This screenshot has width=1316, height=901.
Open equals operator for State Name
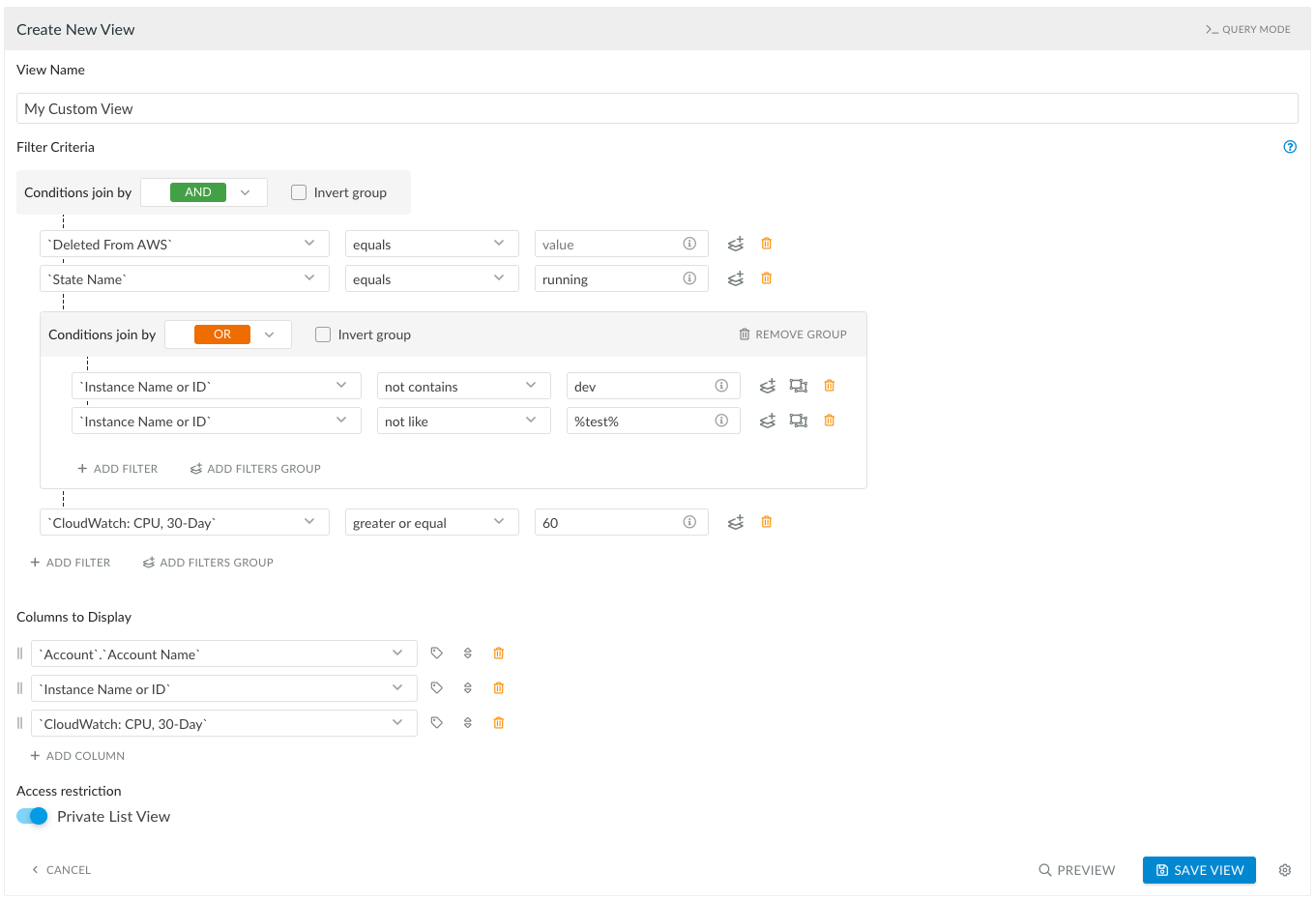[432, 278]
